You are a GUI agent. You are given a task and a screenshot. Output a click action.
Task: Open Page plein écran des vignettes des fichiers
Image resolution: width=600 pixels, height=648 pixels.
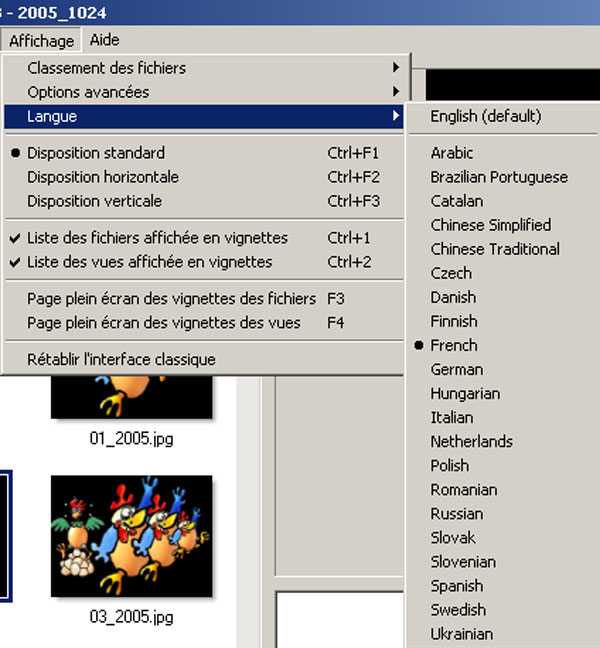click(x=204, y=298)
